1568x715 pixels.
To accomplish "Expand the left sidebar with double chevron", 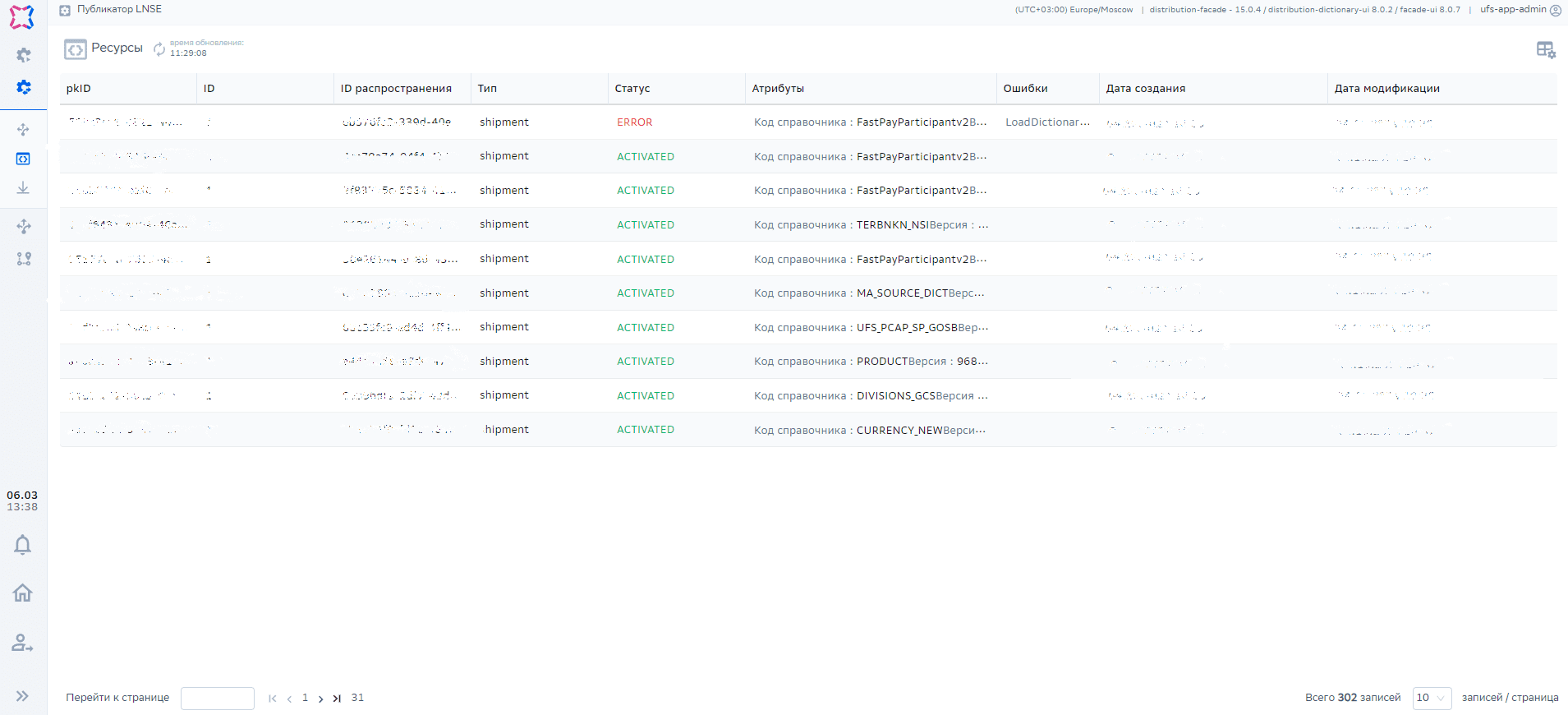I will (22, 696).
